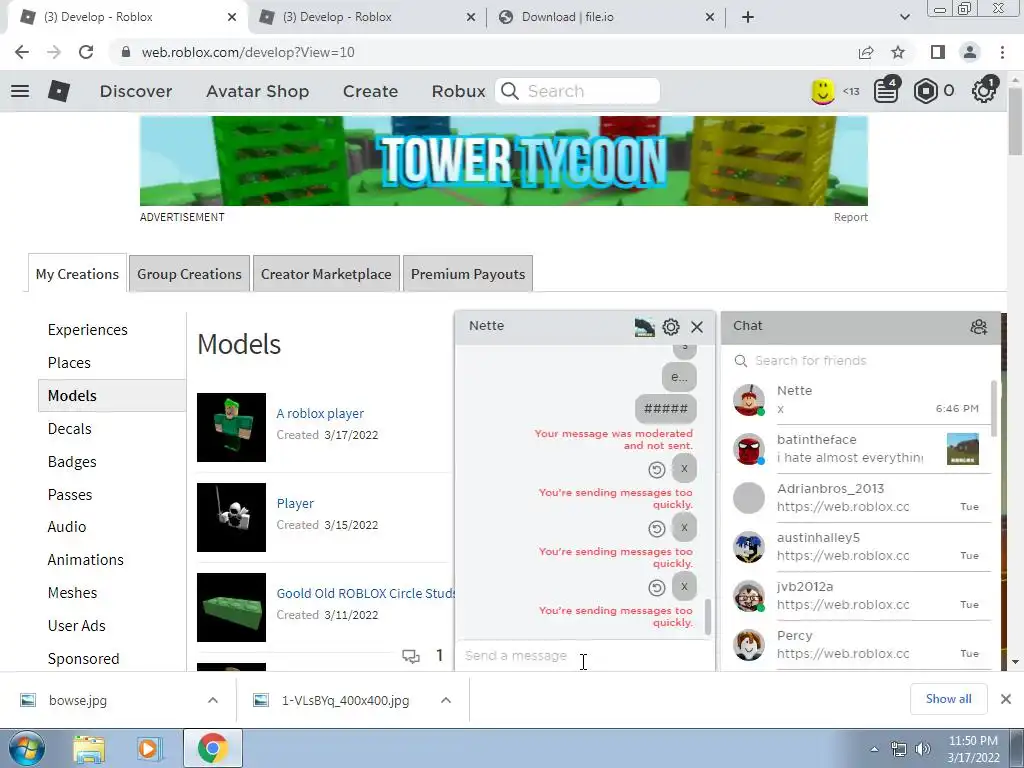This screenshot has width=1024, height=768.
Task: Click the Send a message field
Action: pos(584,656)
